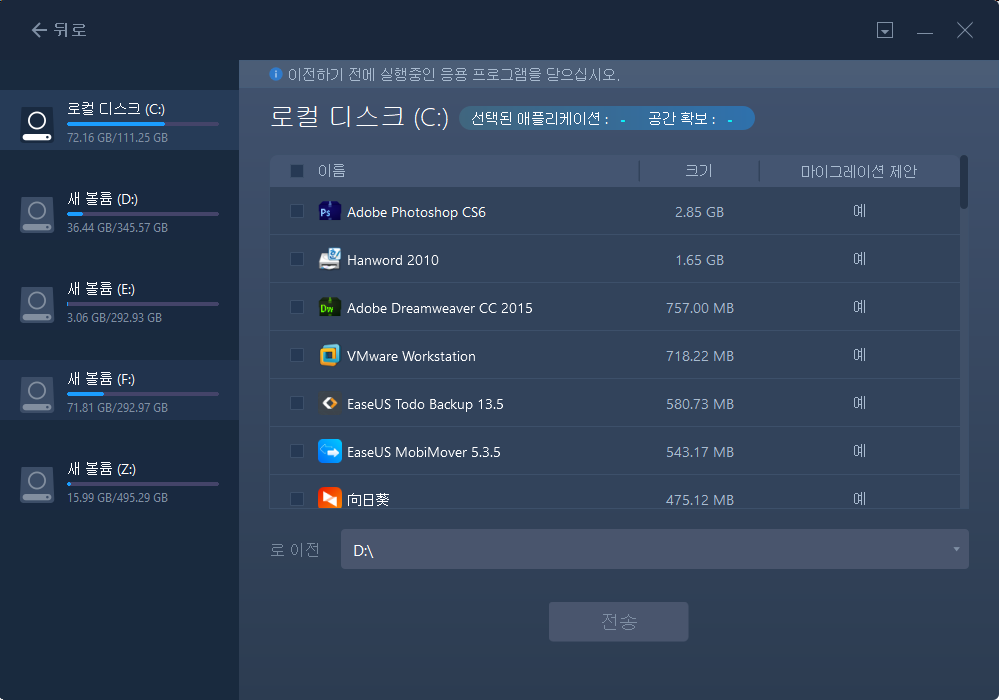
Task: Click the VMware Workstation app icon
Action: (329, 355)
